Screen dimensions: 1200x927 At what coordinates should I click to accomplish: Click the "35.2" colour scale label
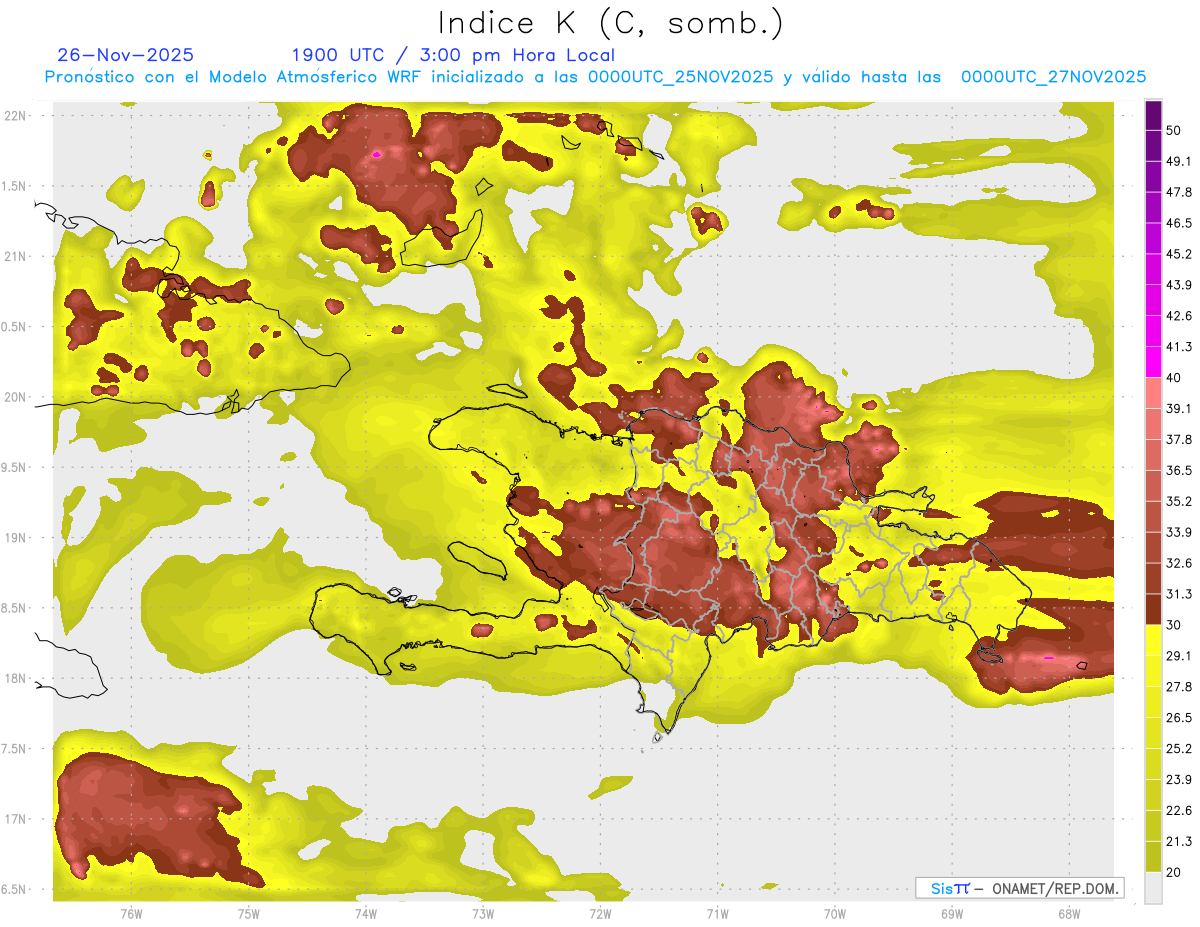coord(1179,502)
